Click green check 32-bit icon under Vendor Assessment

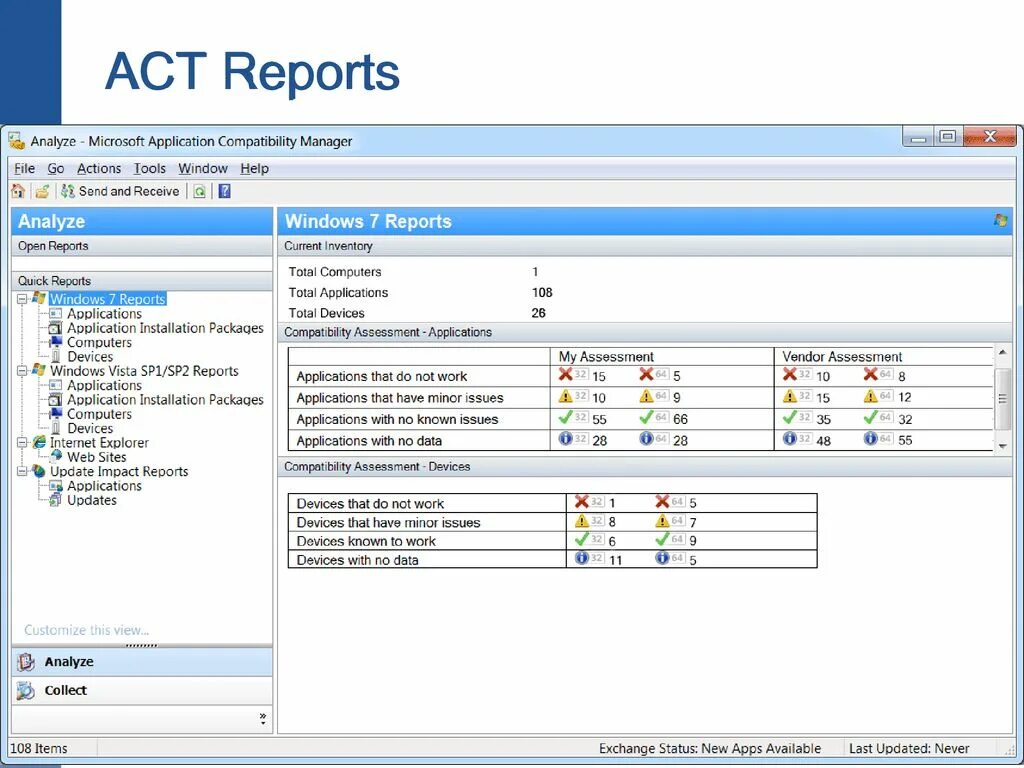click(790, 417)
